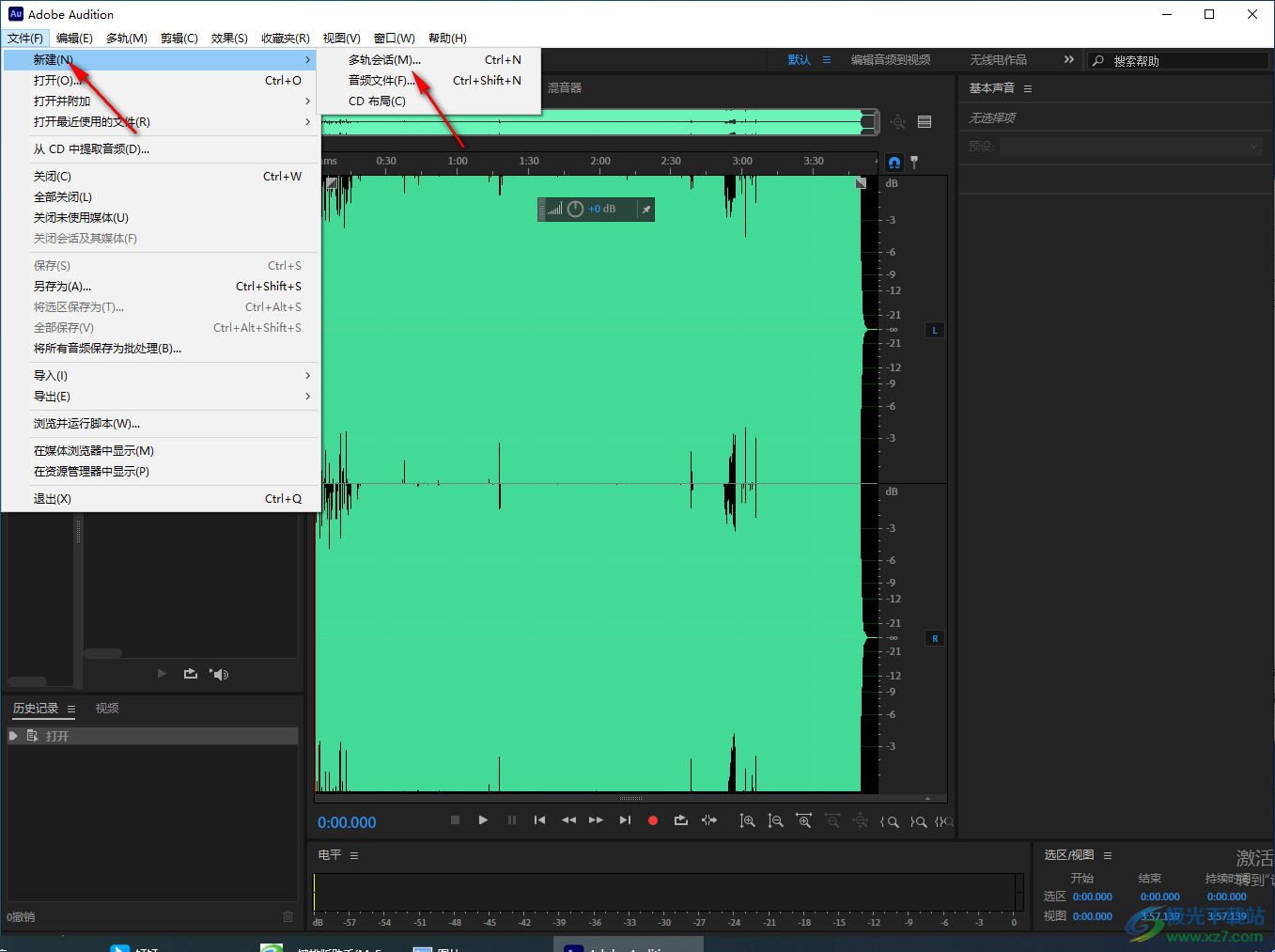Move playhead to next marker
The height and width of the screenshot is (952, 1275).
[x=625, y=820]
